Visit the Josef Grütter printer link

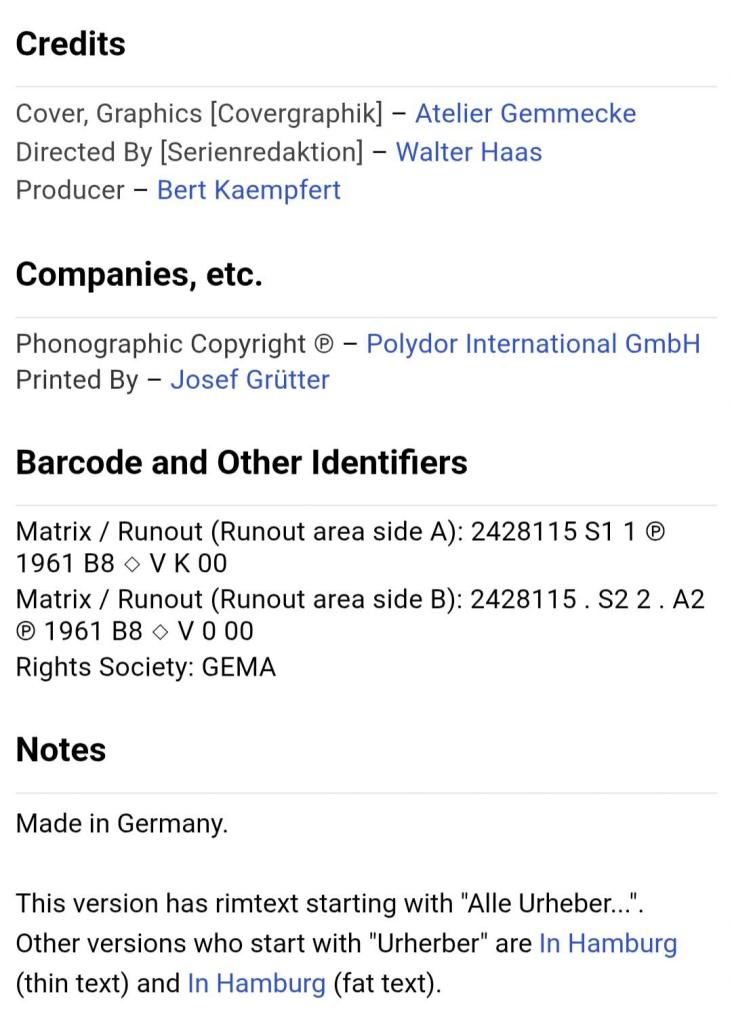pos(249,379)
